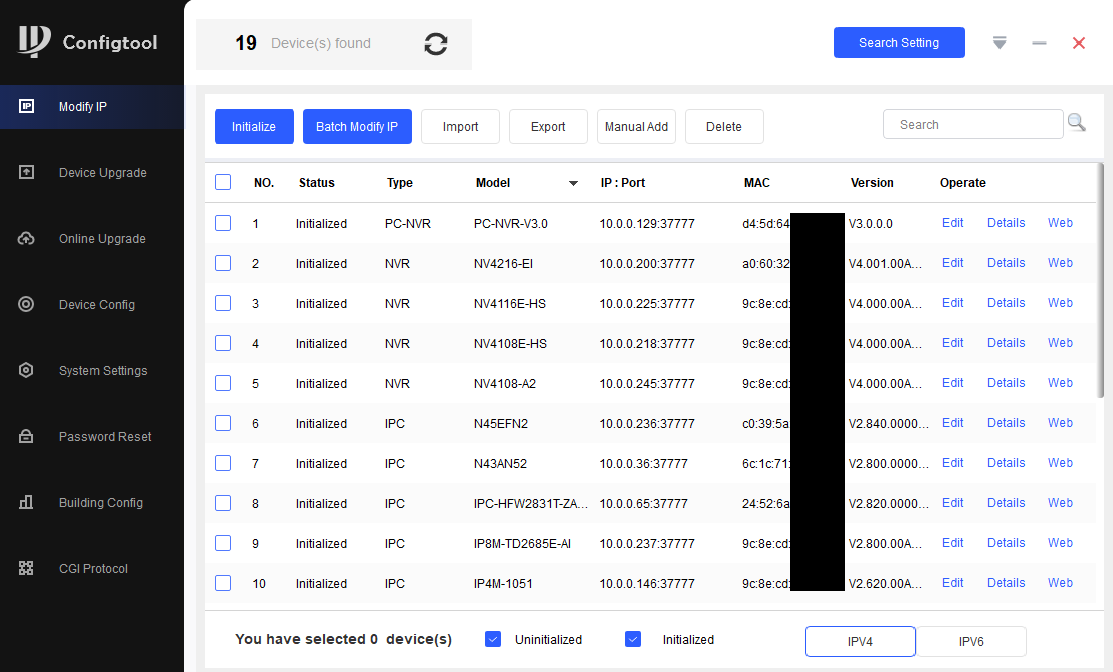The image size is (1113, 672).
Task: Click Web for device N45EFN2
Action: point(1060,423)
